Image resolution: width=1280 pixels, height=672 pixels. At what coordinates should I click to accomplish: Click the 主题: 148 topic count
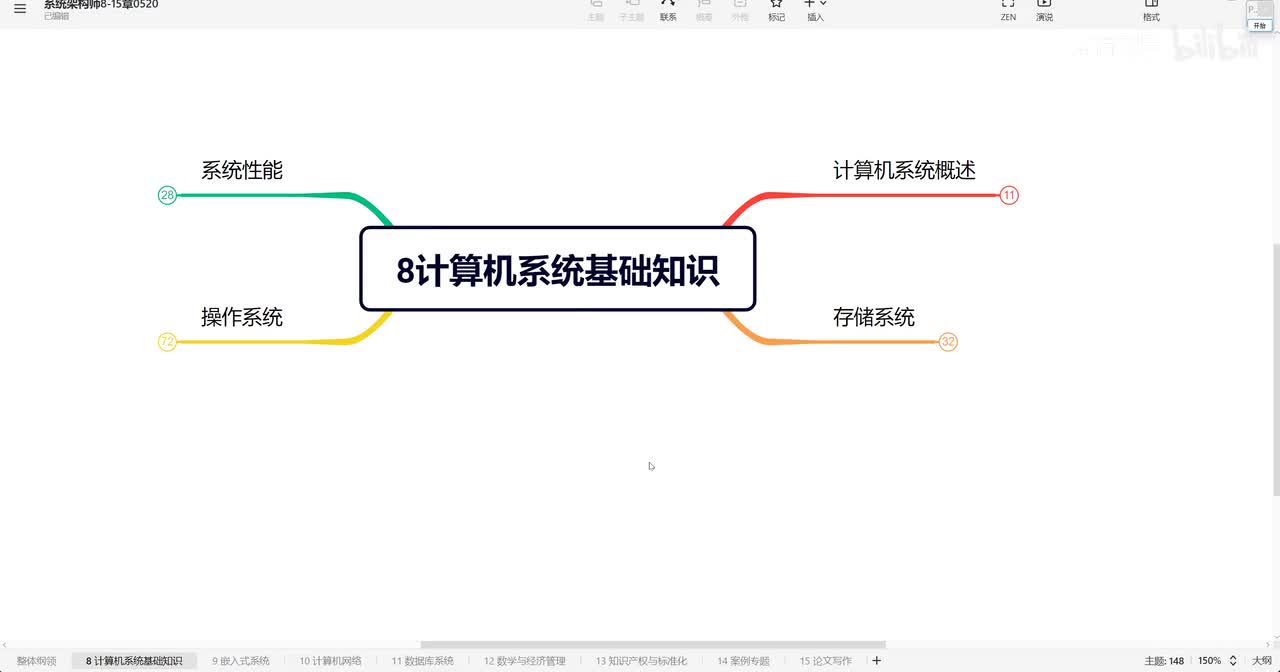(1164, 661)
